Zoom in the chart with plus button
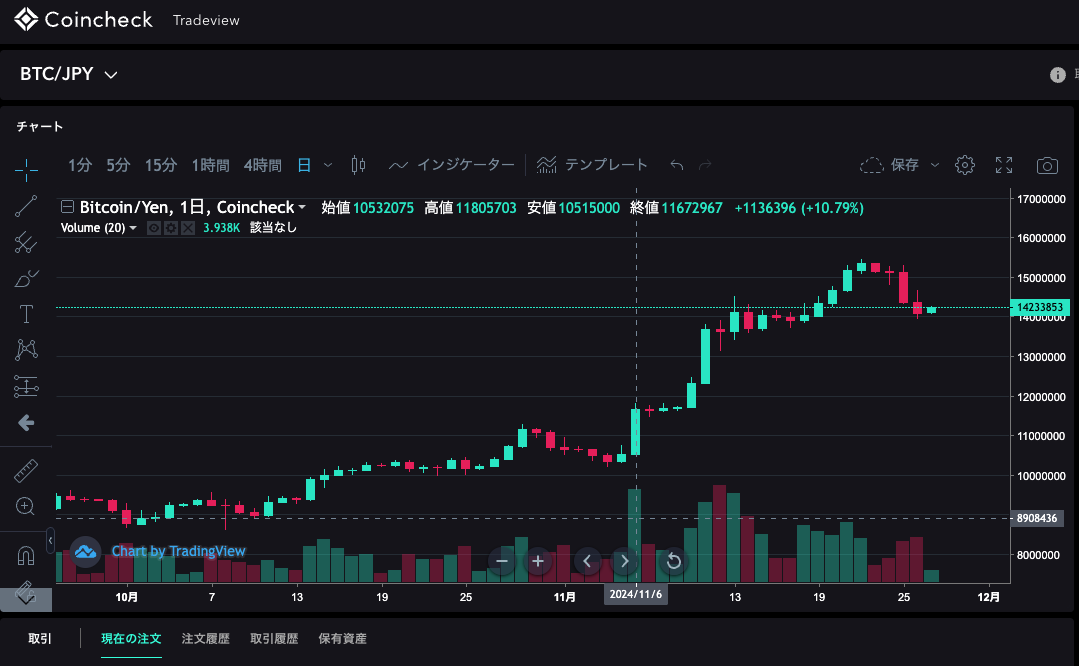1079x666 pixels. [x=538, y=561]
